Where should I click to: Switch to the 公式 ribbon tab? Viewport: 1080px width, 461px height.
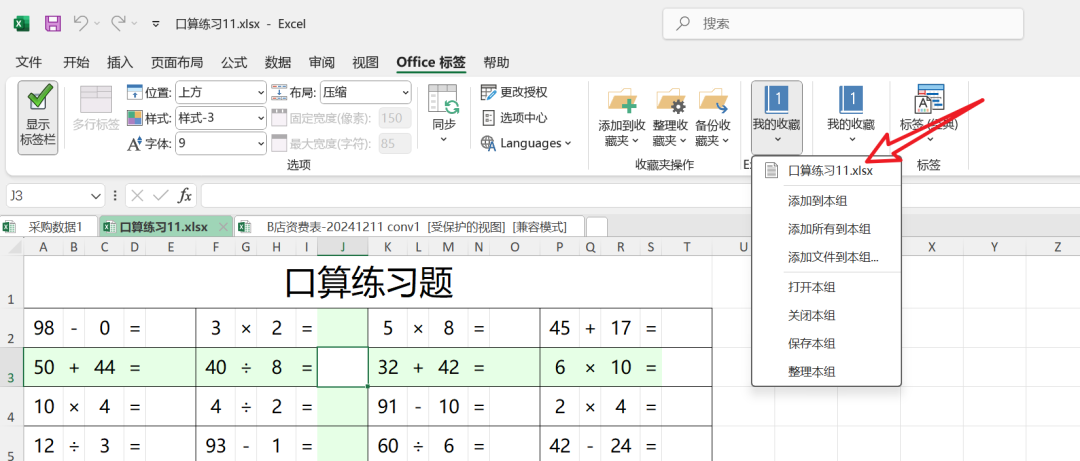click(233, 63)
